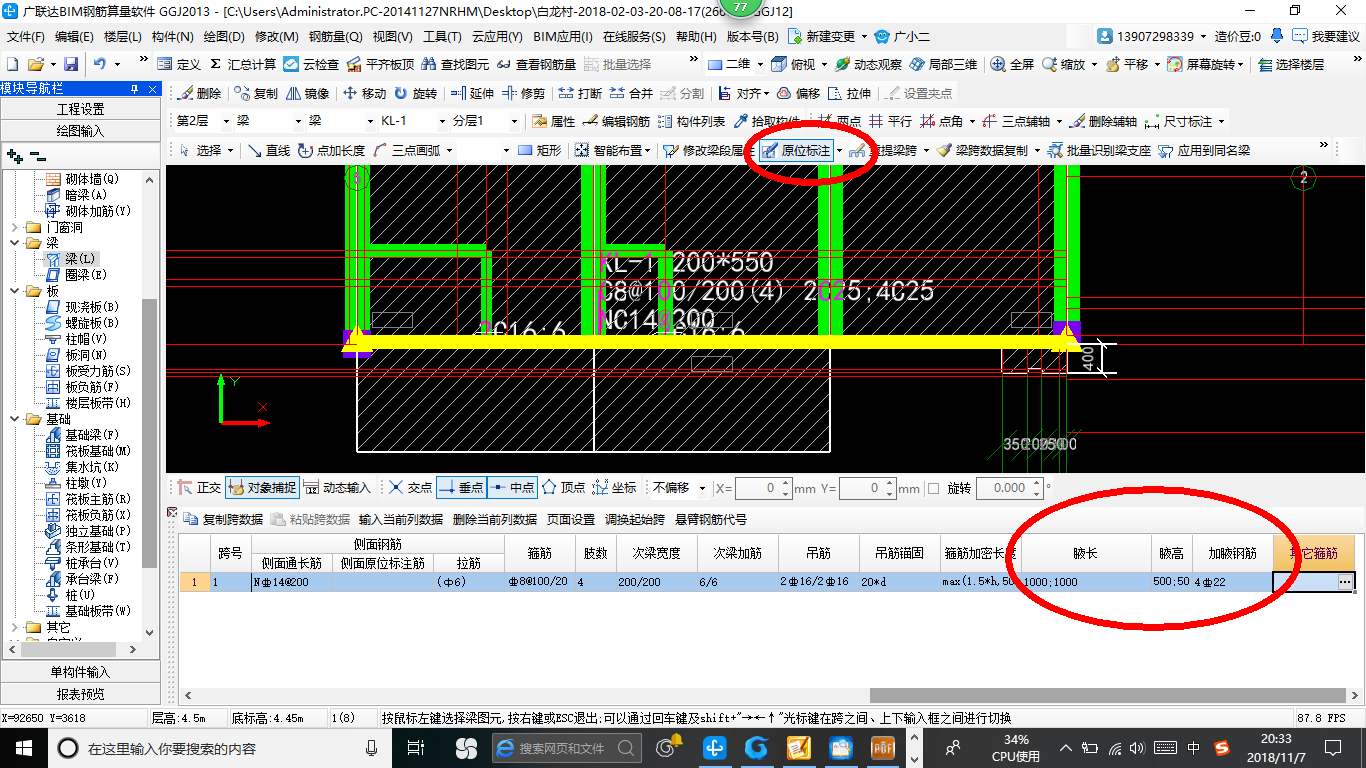Click the Undo arrow icon

(x=100, y=64)
